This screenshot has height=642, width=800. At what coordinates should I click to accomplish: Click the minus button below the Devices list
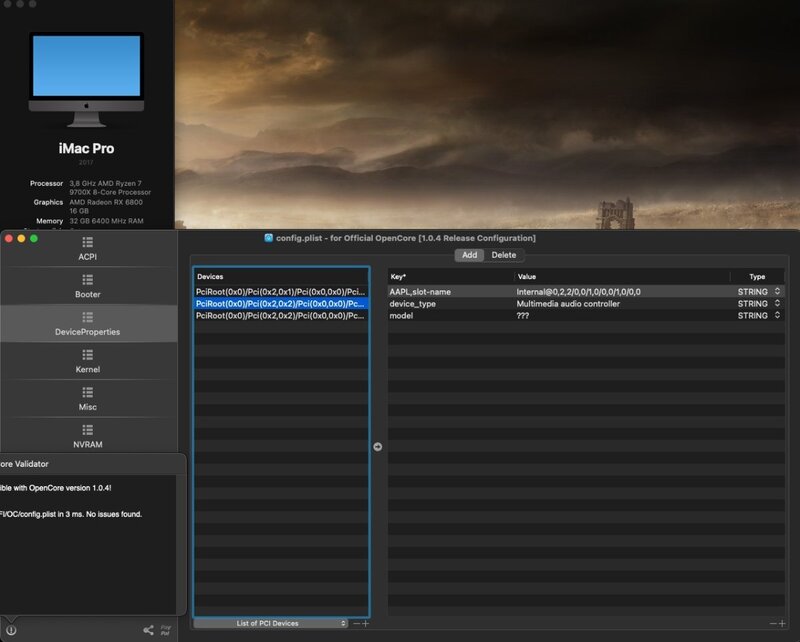click(357, 623)
